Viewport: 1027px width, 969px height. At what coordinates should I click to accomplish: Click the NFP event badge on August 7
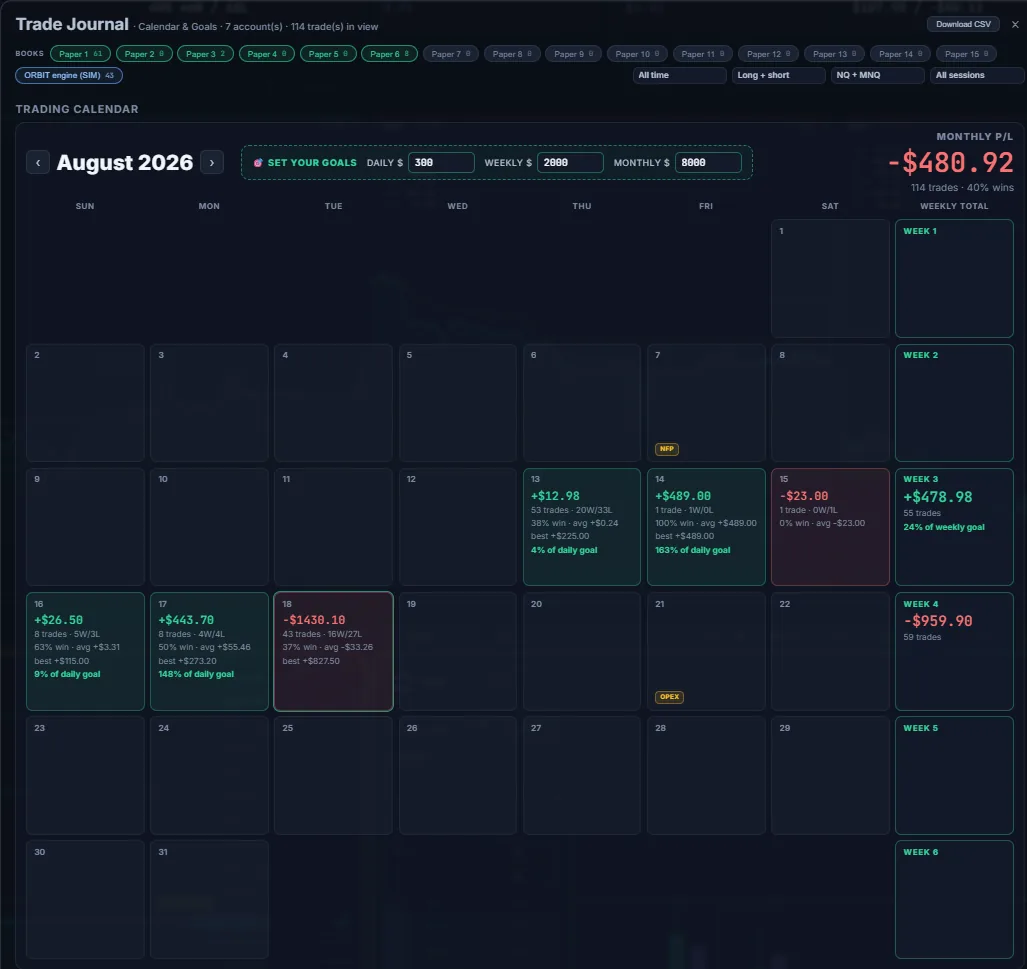(x=667, y=449)
